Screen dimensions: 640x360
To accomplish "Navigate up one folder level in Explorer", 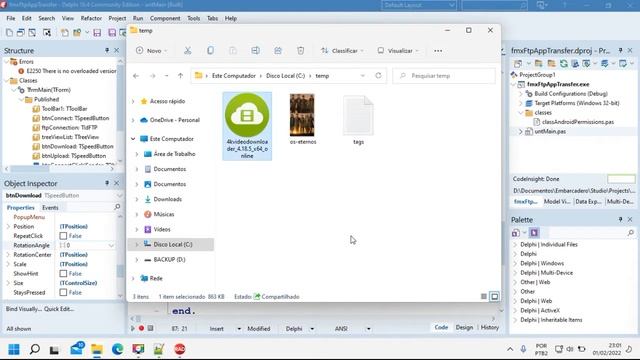I will [x=180, y=76].
